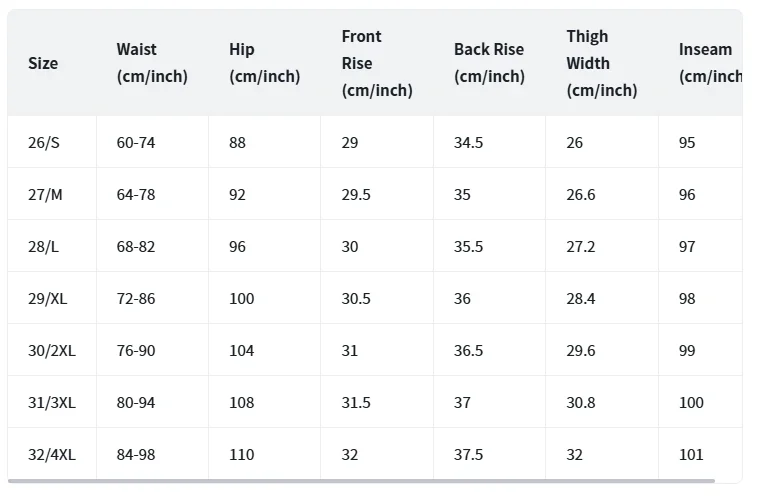Click the Front Rise column header
Screen dimensions: 761x497
tap(377, 63)
